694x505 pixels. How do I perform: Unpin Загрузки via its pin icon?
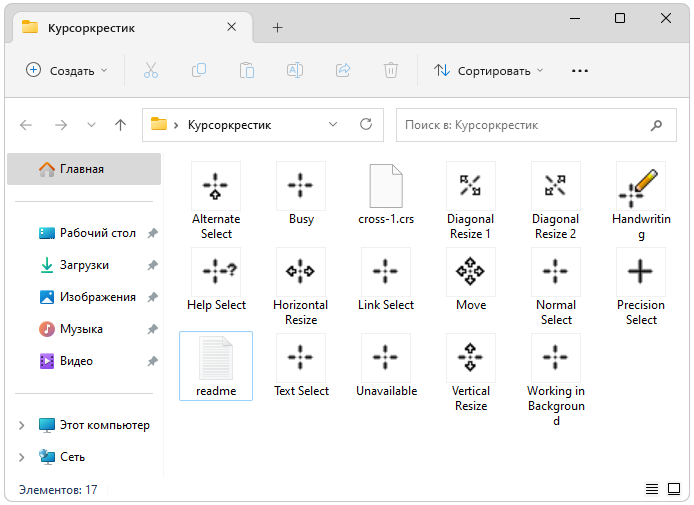152,265
